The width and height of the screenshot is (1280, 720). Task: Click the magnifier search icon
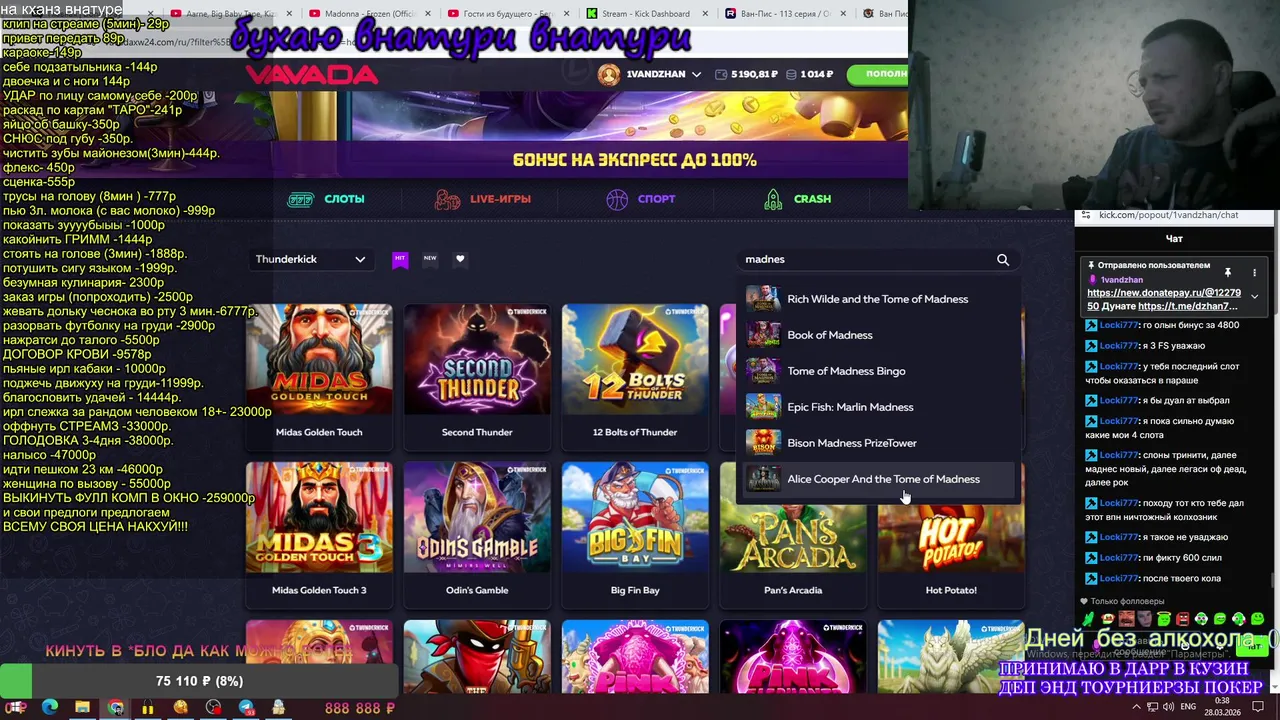click(1003, 259)
